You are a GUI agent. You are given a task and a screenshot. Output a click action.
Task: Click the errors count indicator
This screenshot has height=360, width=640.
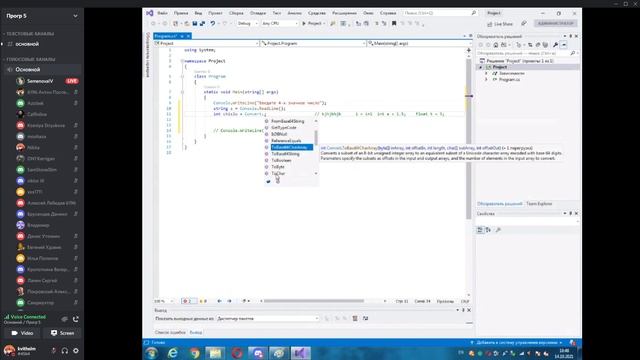point(189,301)
